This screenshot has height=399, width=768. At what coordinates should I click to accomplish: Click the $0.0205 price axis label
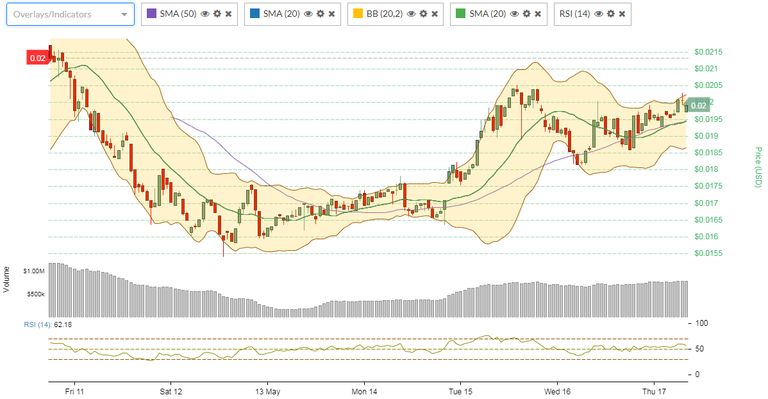pos(708,85)
